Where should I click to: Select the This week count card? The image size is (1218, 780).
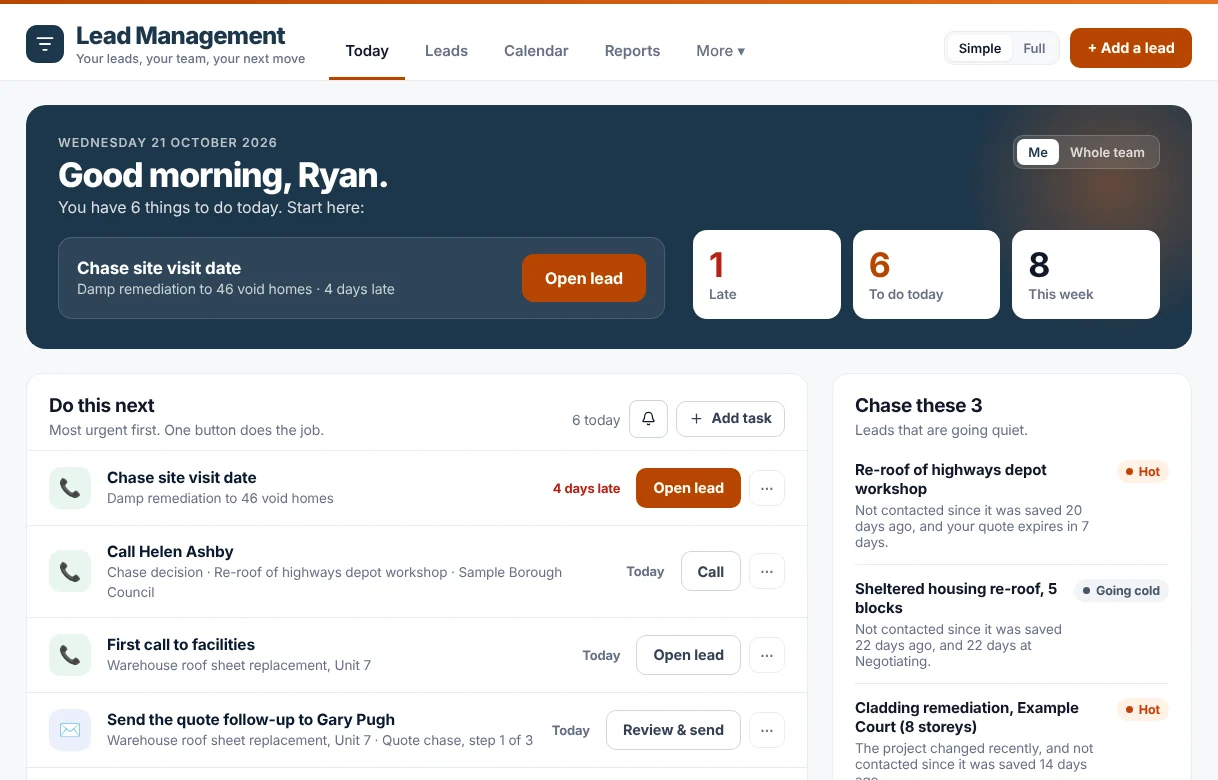tap(1086, 275)
